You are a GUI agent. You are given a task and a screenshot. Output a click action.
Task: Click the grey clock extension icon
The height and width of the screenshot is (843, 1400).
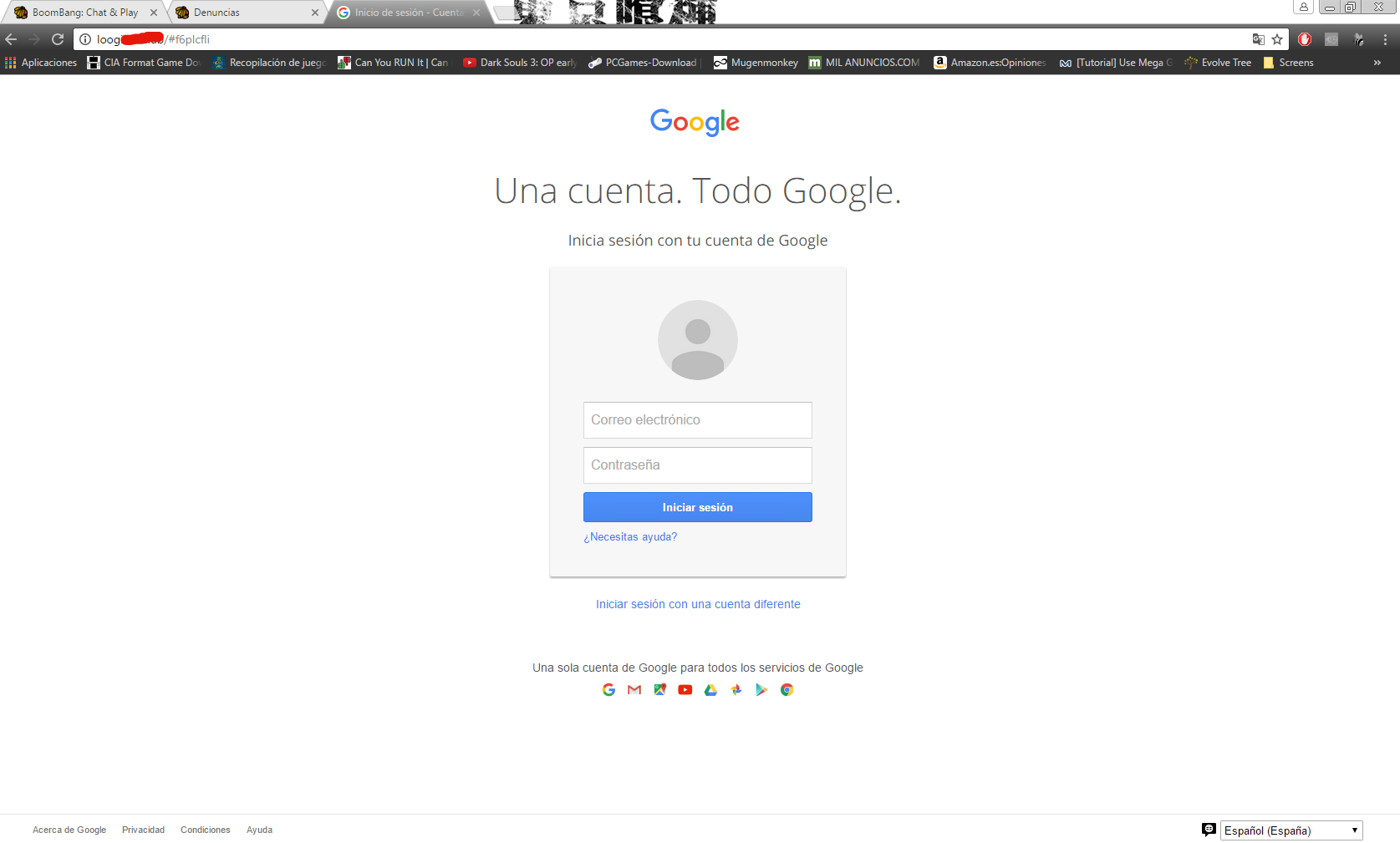pos(1331,39)
